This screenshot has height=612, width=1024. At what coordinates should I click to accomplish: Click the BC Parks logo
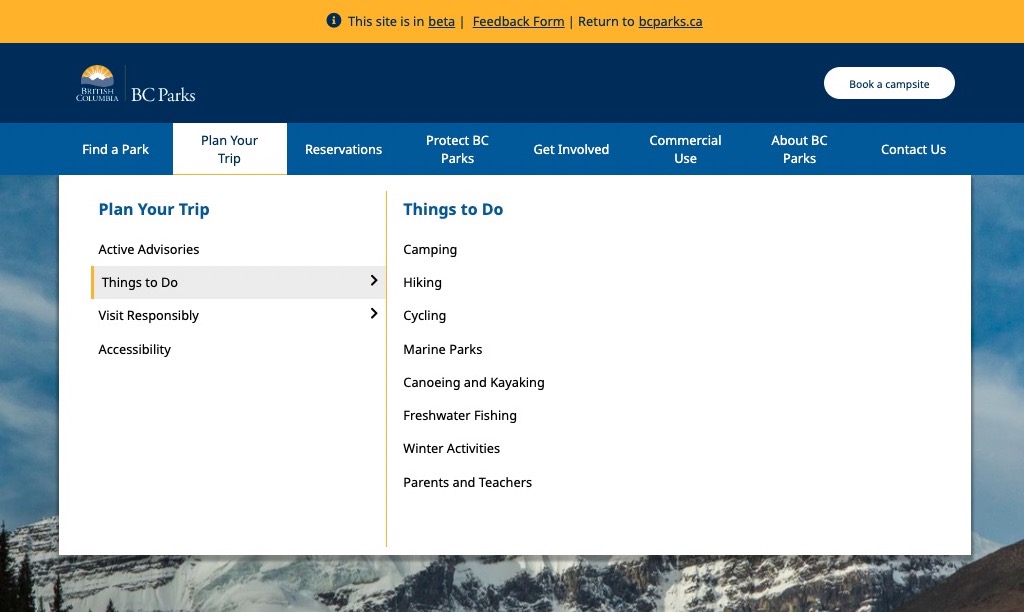136,84
